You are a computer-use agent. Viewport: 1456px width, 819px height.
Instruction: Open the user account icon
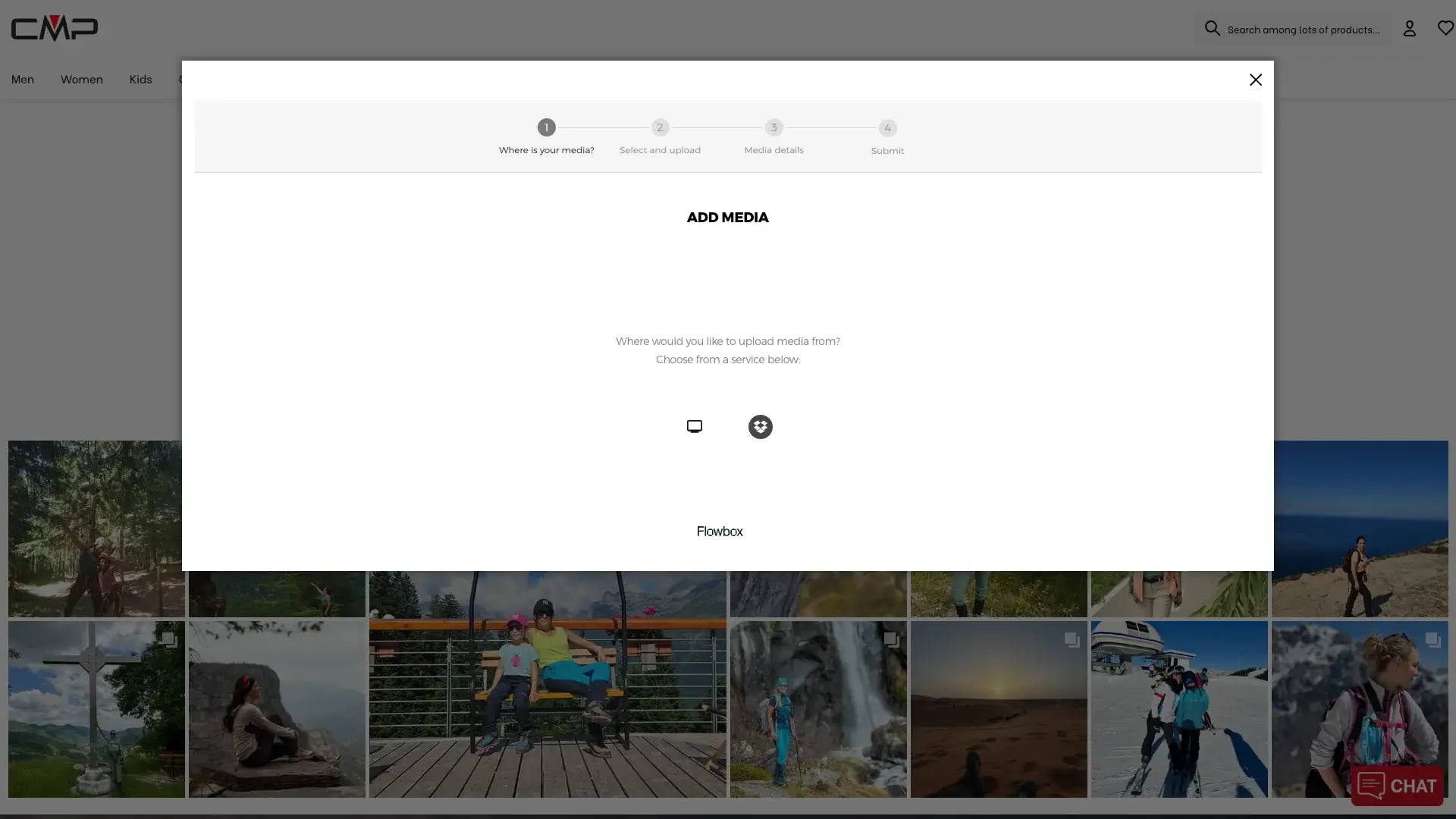click(1409, 29)
